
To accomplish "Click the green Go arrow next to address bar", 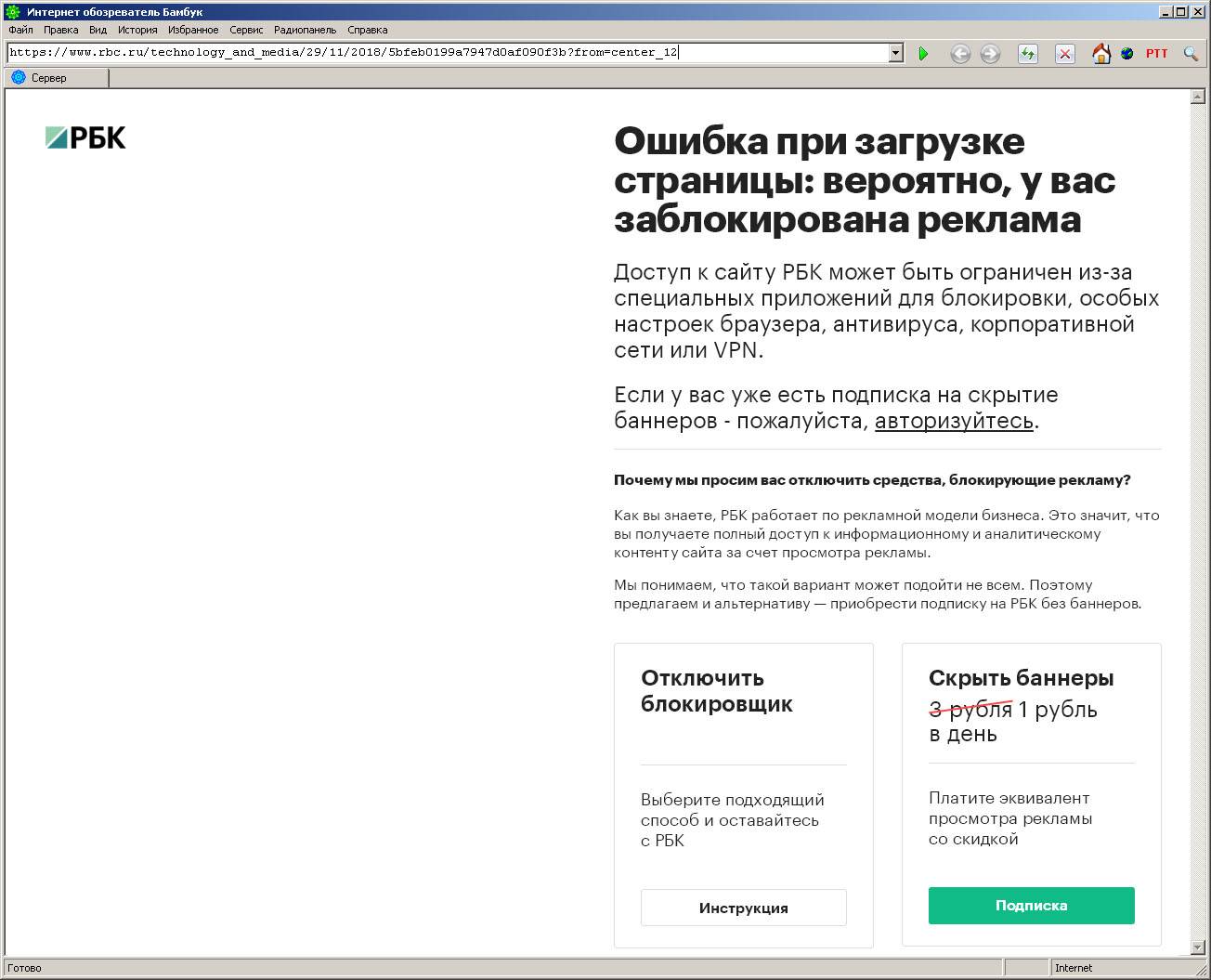I will [x=923, y=54].
